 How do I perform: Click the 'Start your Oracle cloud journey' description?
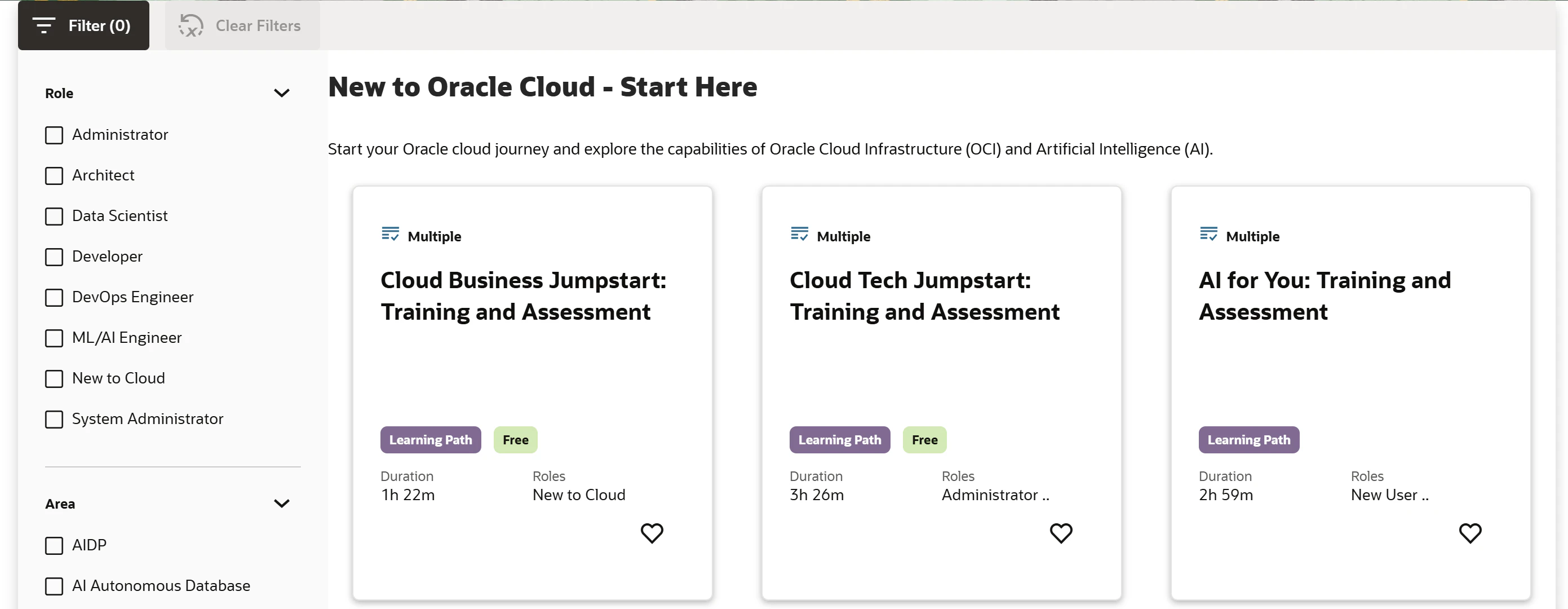[770, 149]
